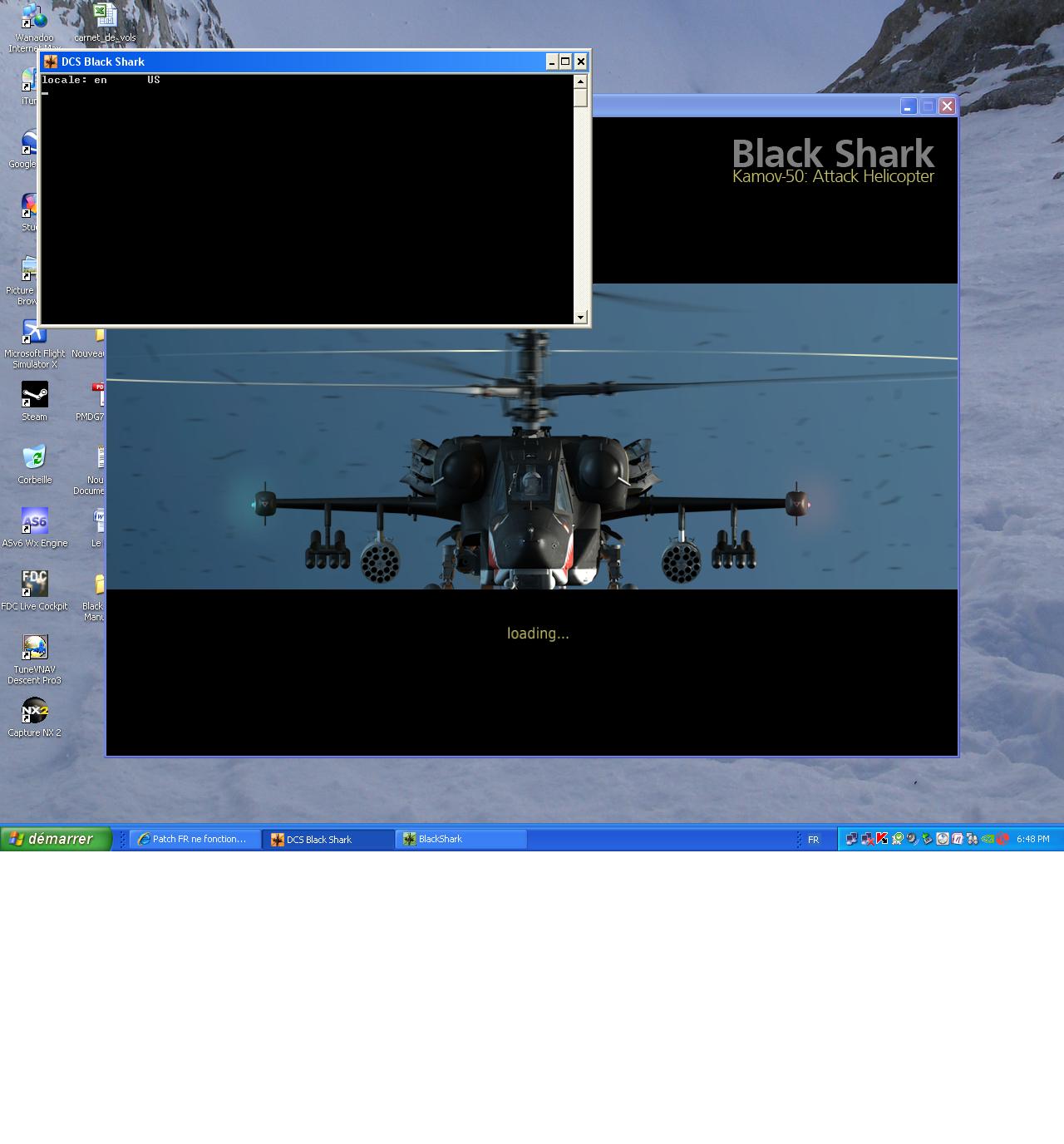Click the speaker volume tray icon
Screen dimensions: 1064x1144
point(912,839)
